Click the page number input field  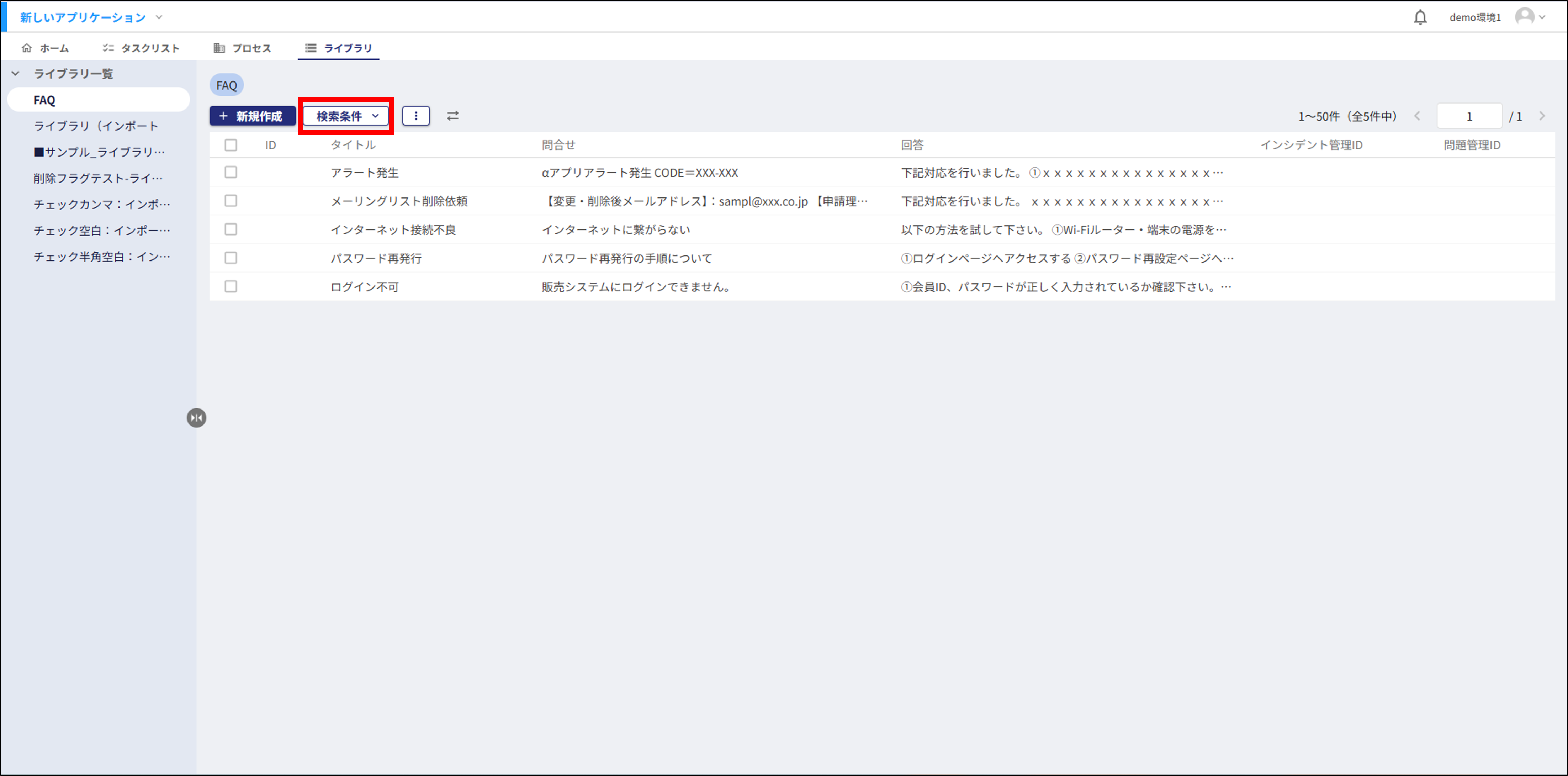point(1469,116)
